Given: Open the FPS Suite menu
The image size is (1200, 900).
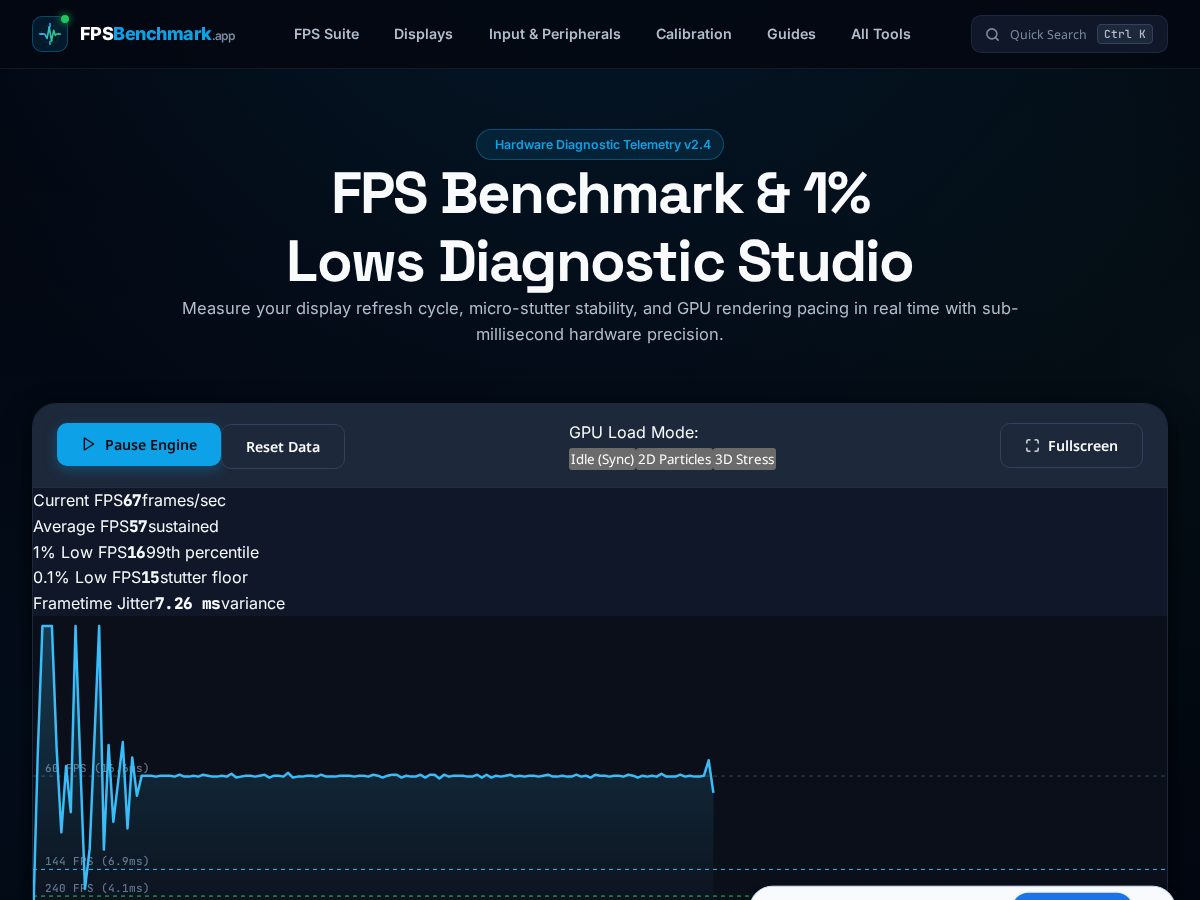Looking at the screenshot, I should click(x=326, y=34).
